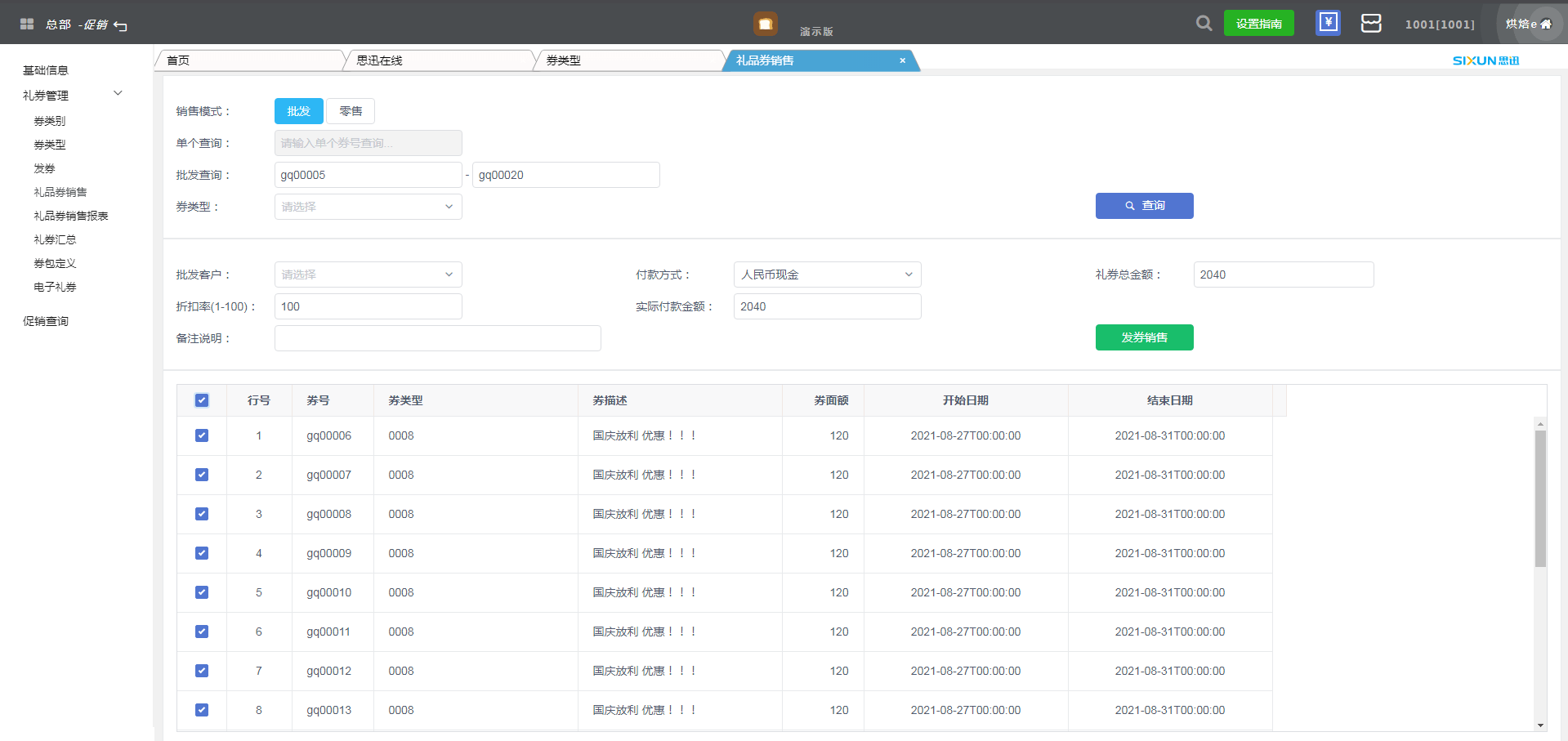Click the table scroll up arrow

[x=1540, y=423]
